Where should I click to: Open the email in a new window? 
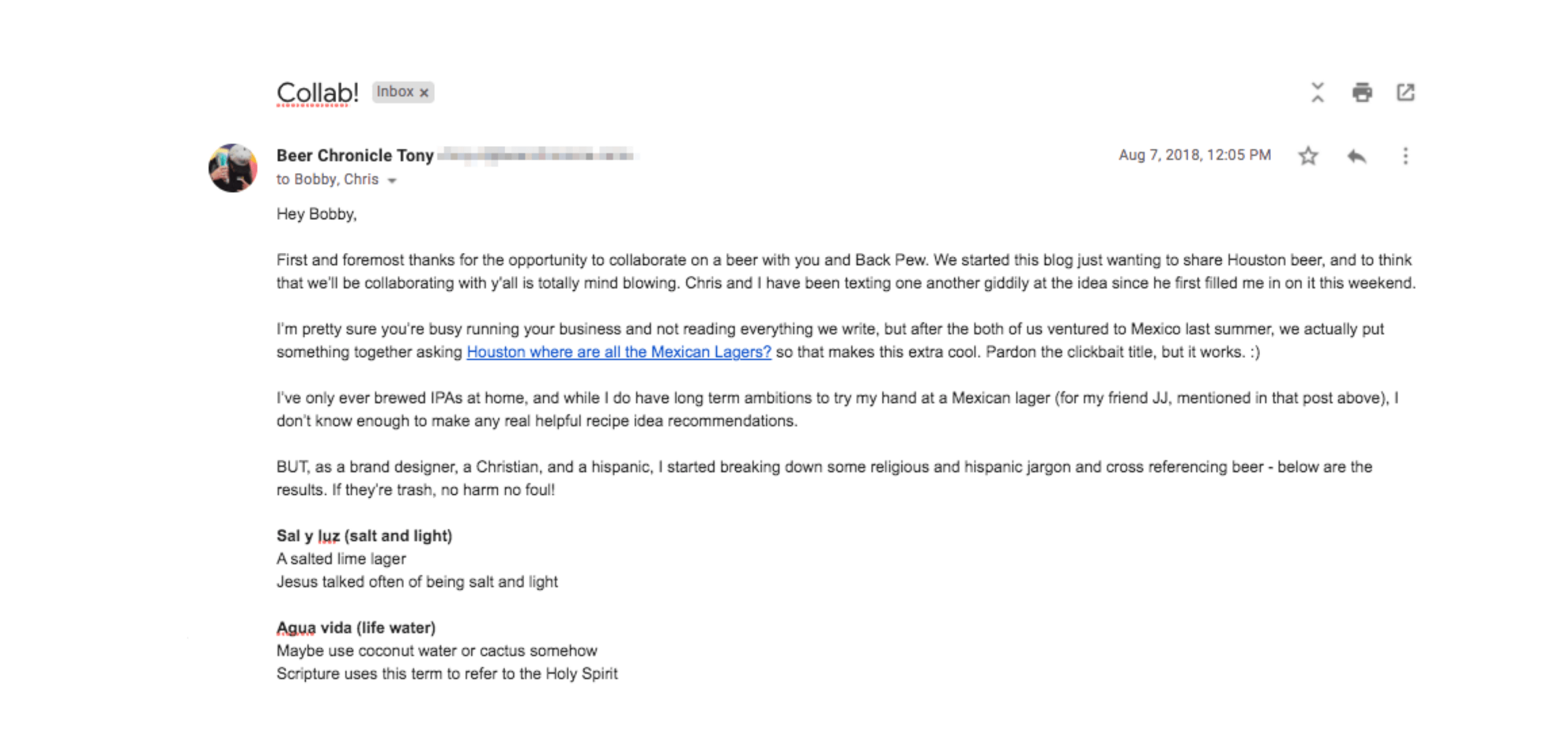point(1405,92)
